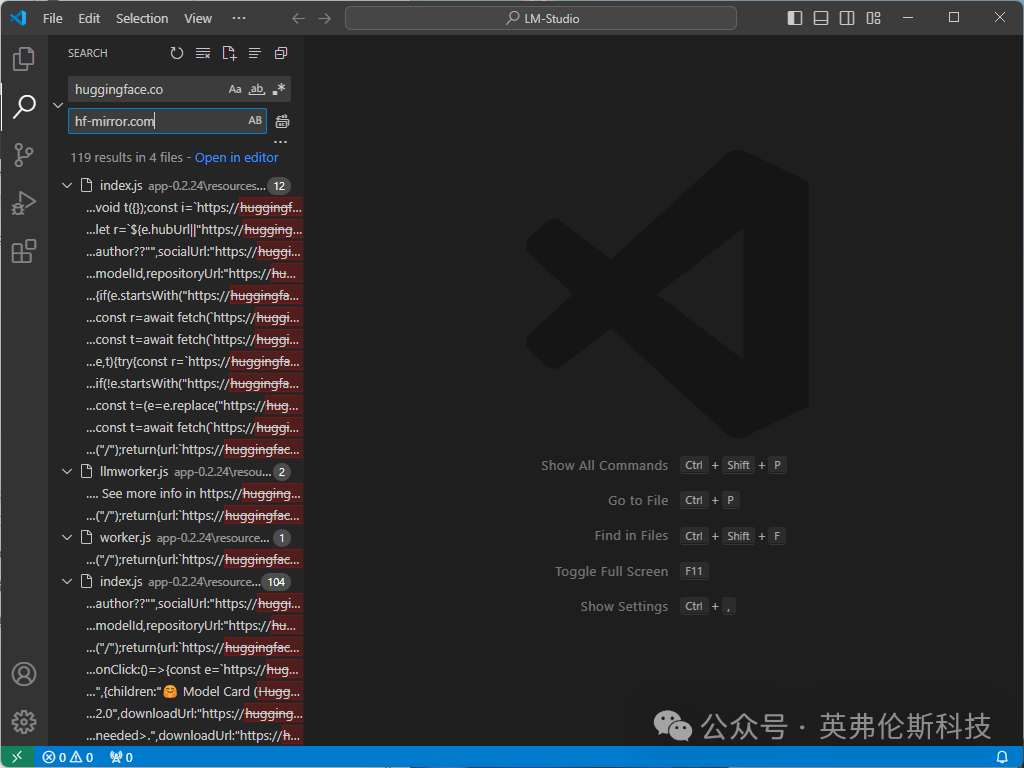Viewport: 1024px width, 768px height.
Task: Go forward with the right arrow
Action: point(325,18)
